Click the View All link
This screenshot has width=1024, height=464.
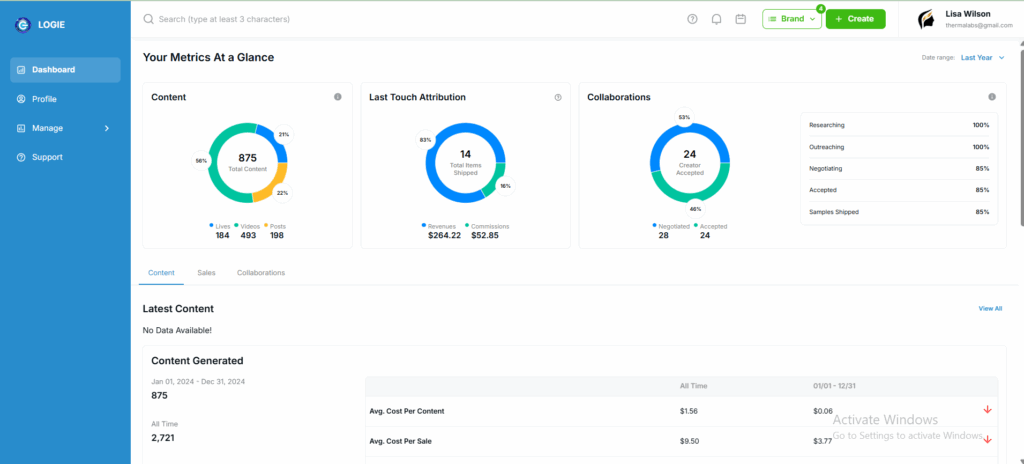coord(989,309)
